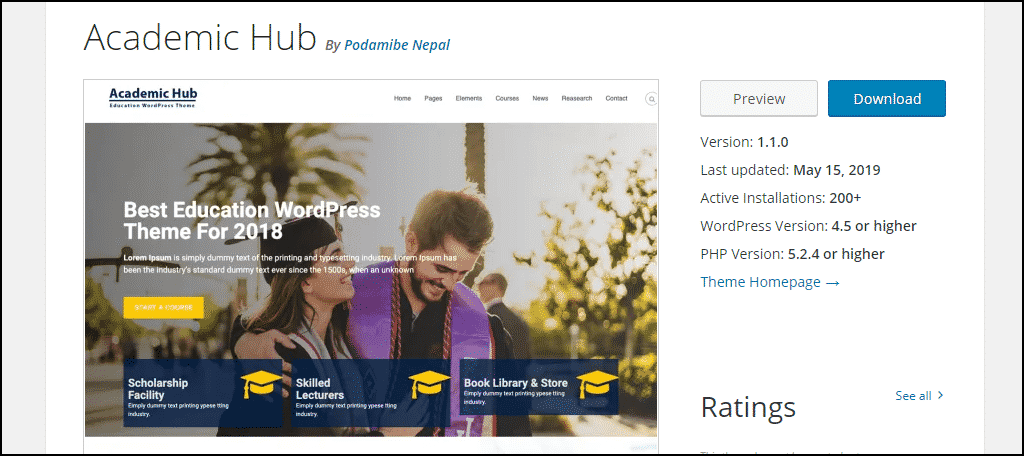Download the Academic Hub theme
The width and height of the screenshot is (1024, 456).
887,99
